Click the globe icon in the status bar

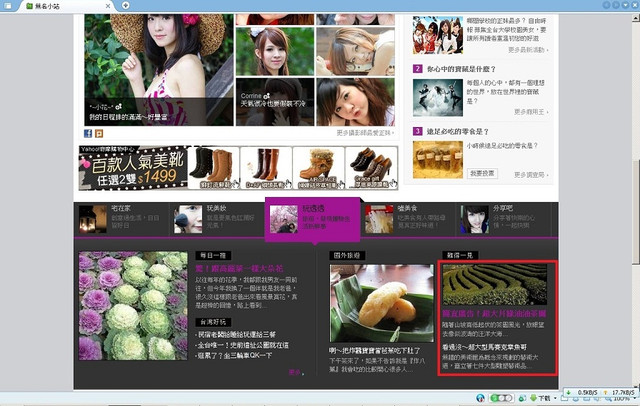480,398
